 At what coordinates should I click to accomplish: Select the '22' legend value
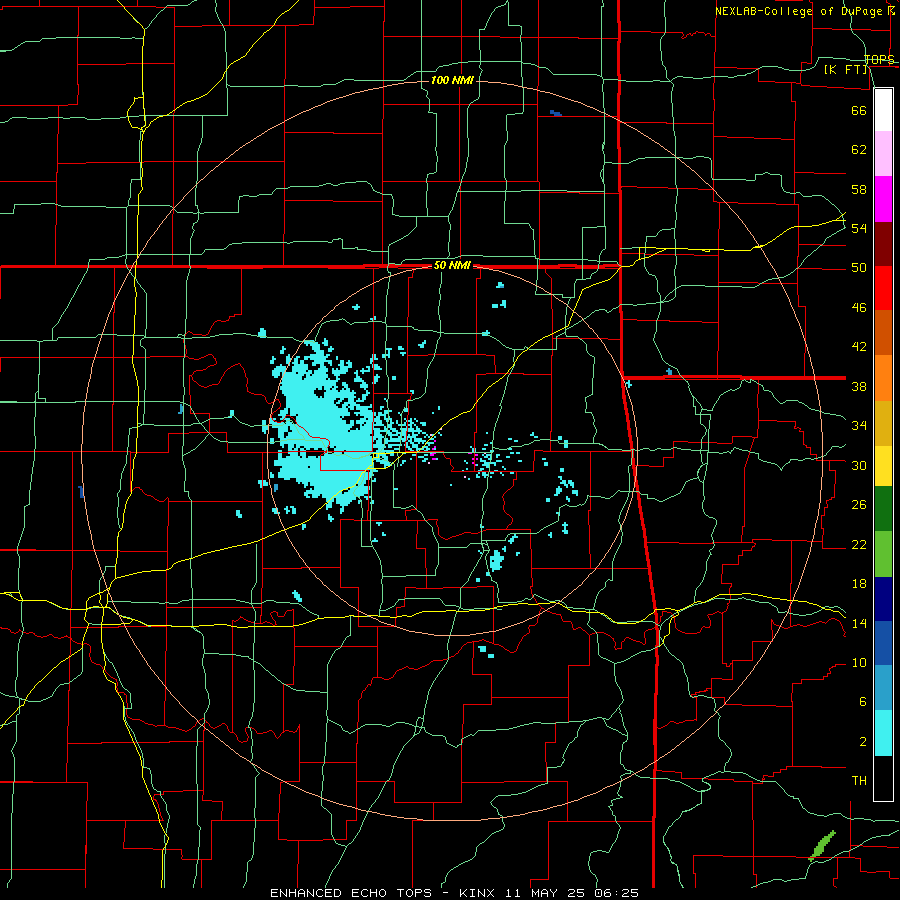[x=859, y=544]
